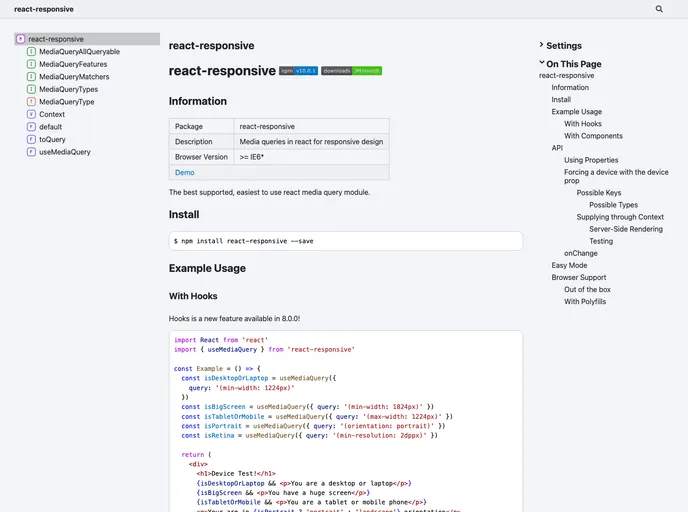Jump to Information in On This Page
The image size is (688, 512).
(x=570, y=87)
